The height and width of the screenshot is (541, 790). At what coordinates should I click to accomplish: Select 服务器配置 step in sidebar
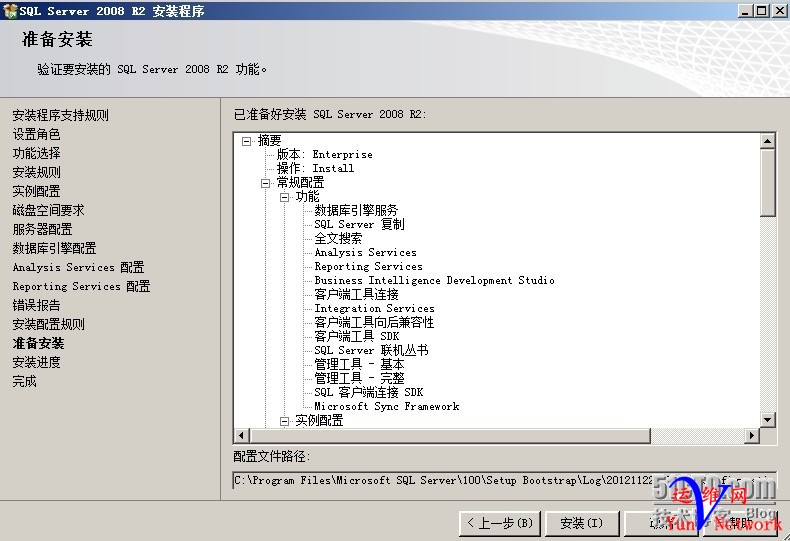tap(42, 229)
